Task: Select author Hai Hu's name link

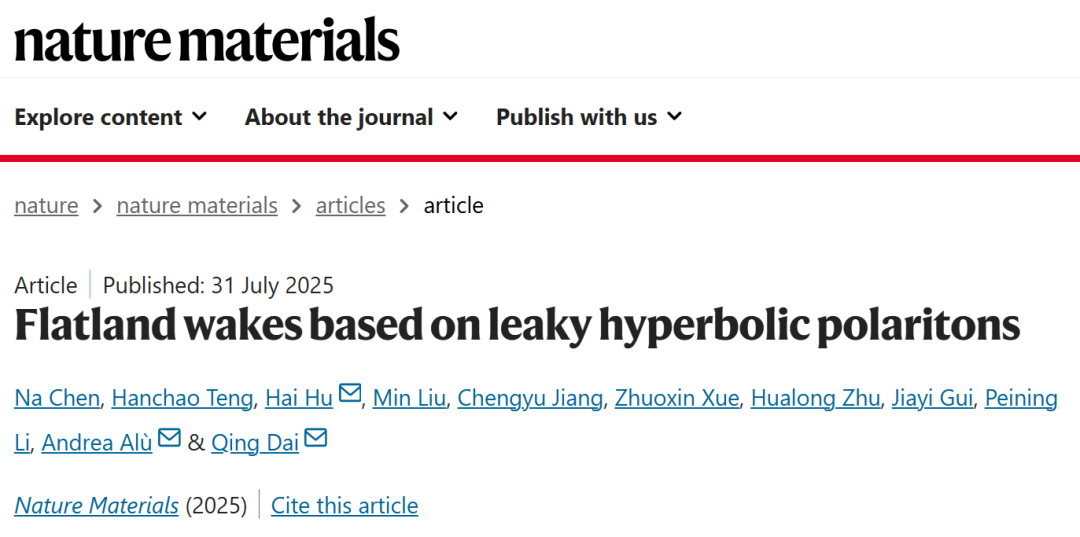Action: click(x=298, y=398)
